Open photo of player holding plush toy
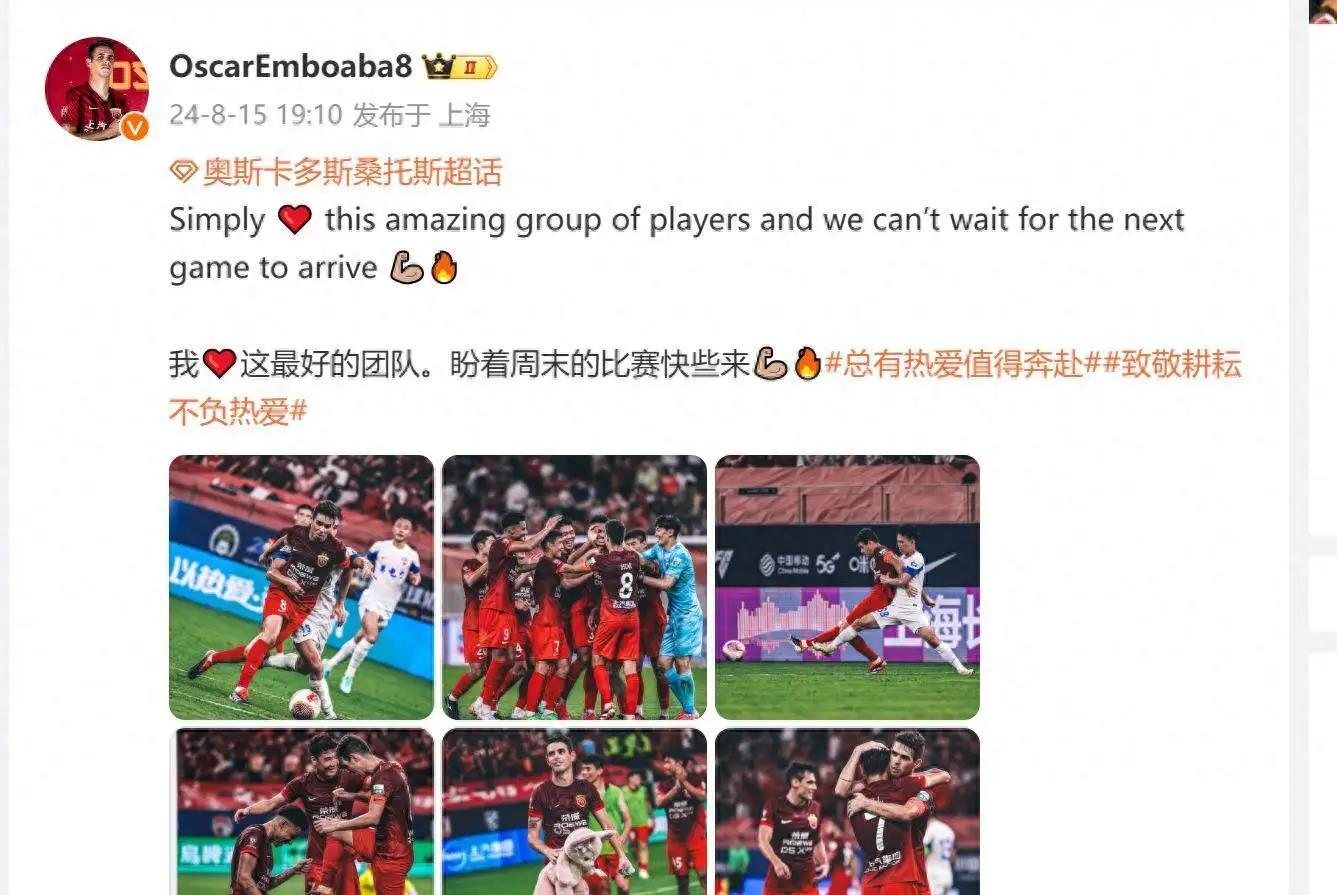 click(574, 812)
